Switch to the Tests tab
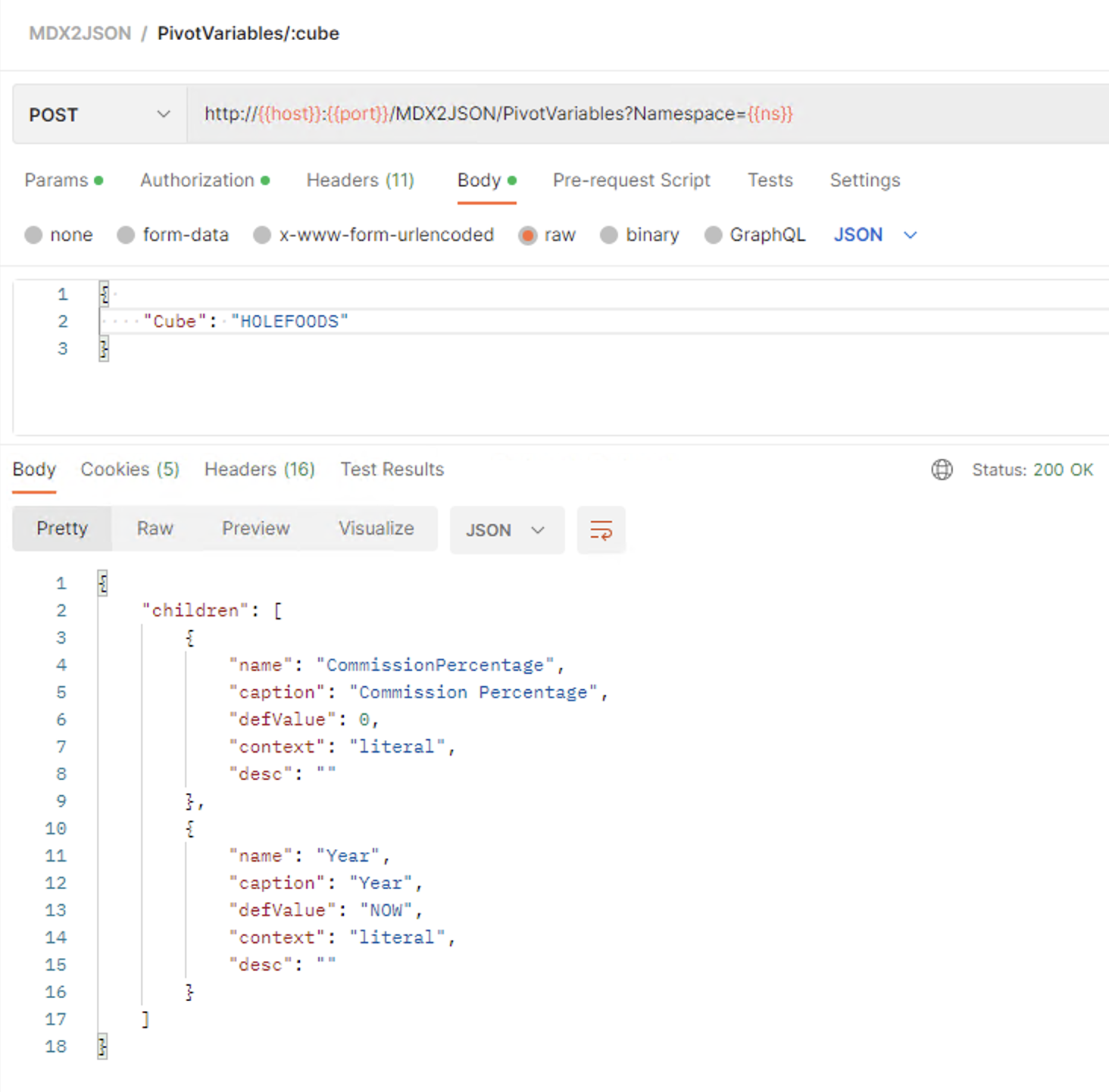 coord(770,180)
